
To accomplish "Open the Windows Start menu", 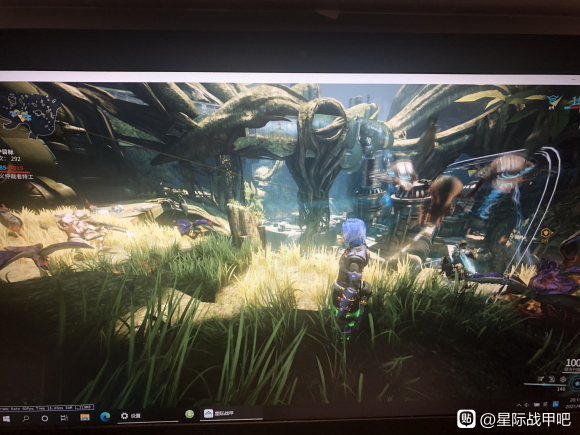I will 6,419.
